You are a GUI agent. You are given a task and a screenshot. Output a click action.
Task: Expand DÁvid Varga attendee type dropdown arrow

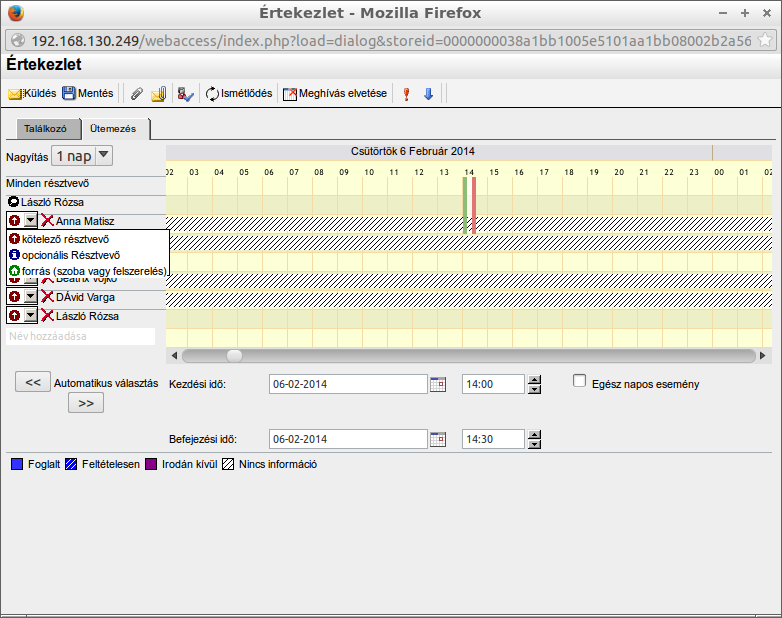pos(30,297)
